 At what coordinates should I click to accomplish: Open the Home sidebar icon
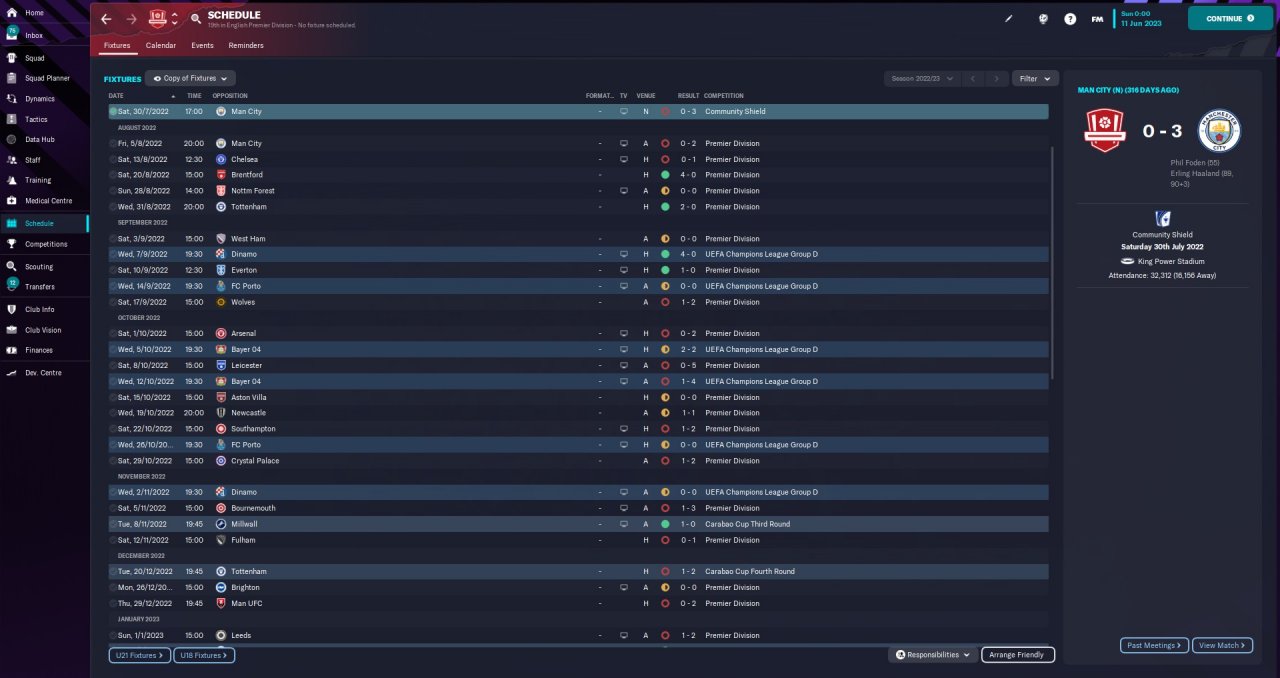pos(12,13)
